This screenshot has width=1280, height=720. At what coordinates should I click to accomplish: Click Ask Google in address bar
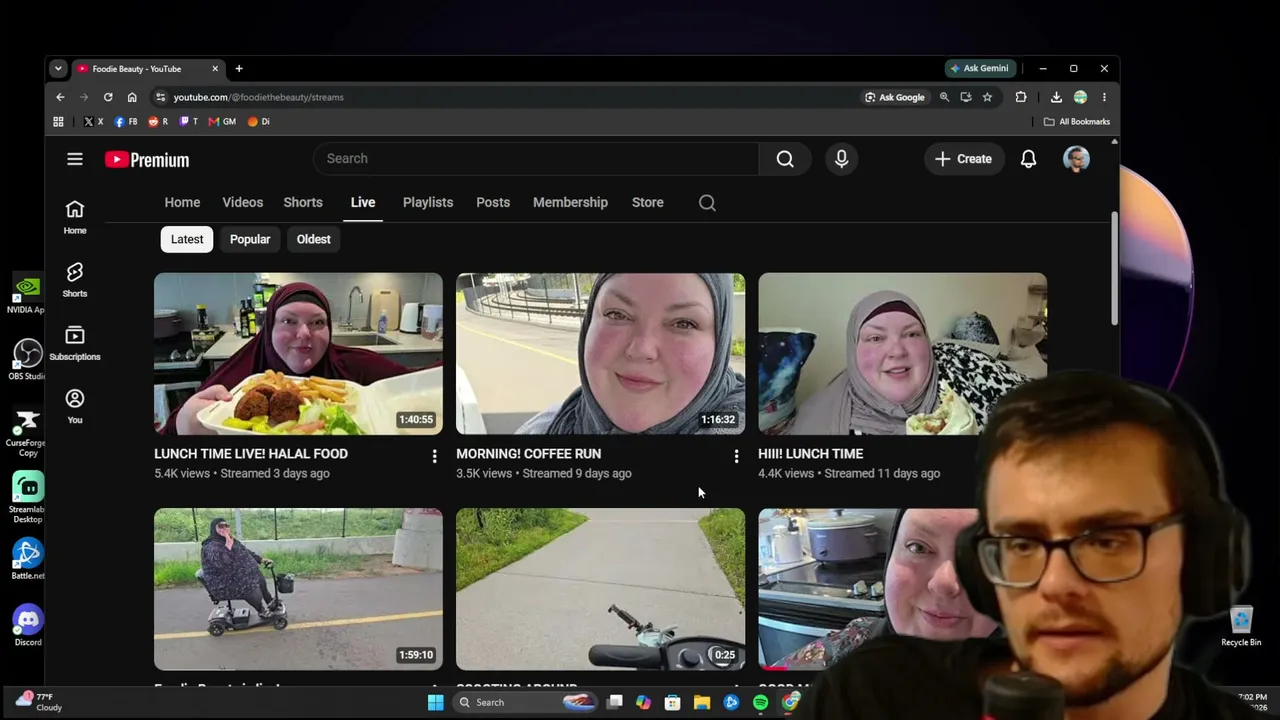coord(895,97)
